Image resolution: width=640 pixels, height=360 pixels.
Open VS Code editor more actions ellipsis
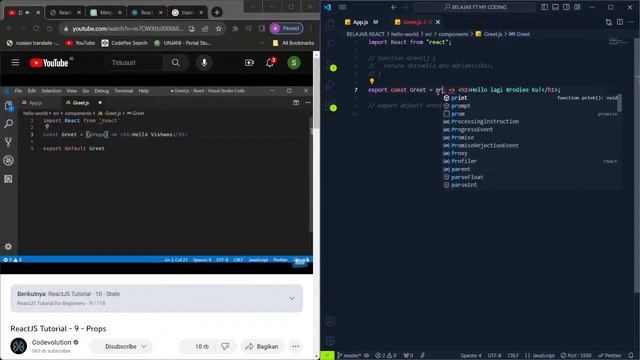631,22
